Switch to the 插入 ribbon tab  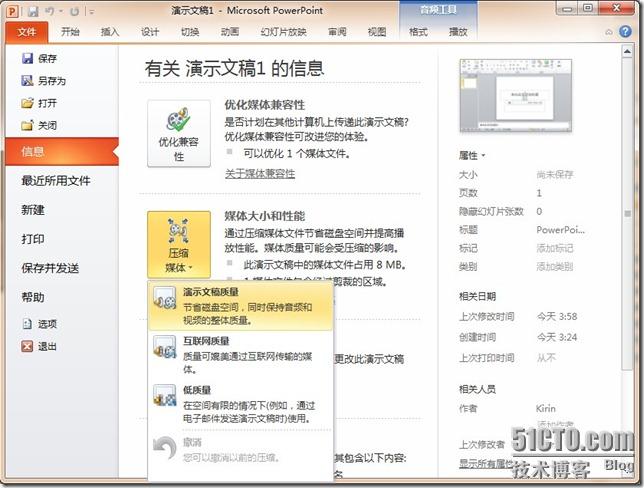tap(110, 32)
